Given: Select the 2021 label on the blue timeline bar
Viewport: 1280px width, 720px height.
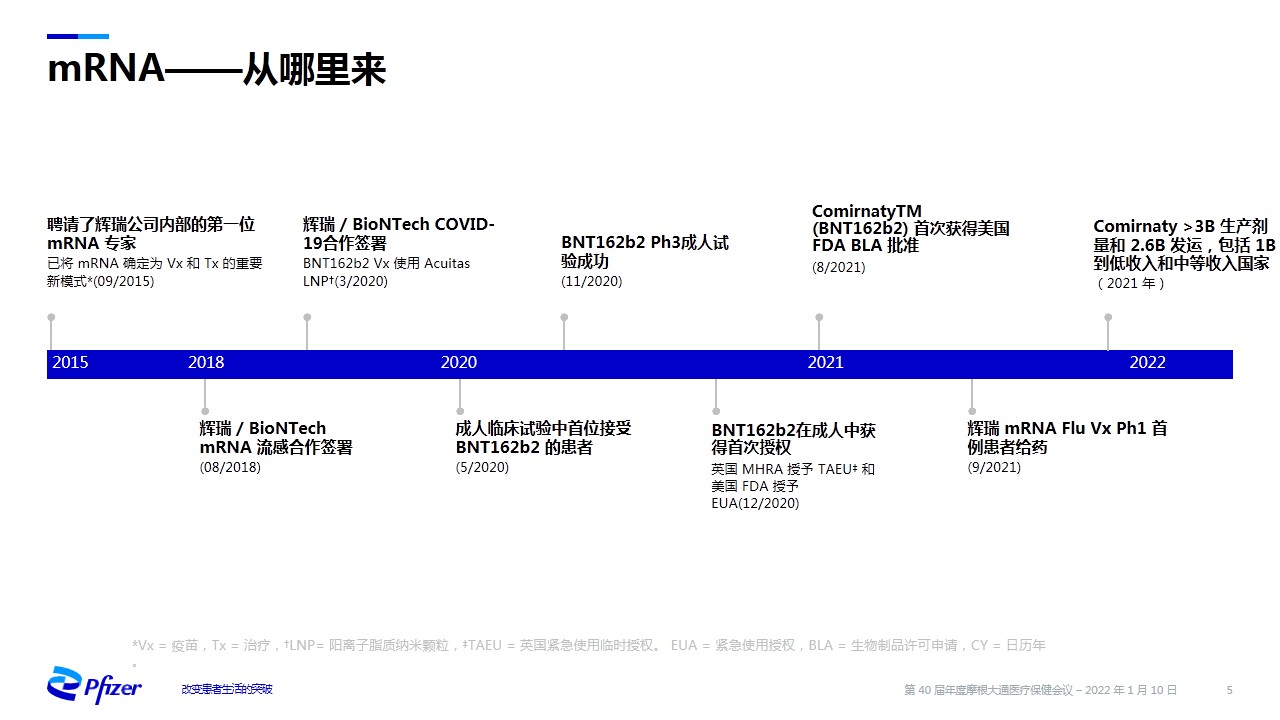Looking at the screenshot, I should (826, 363).
